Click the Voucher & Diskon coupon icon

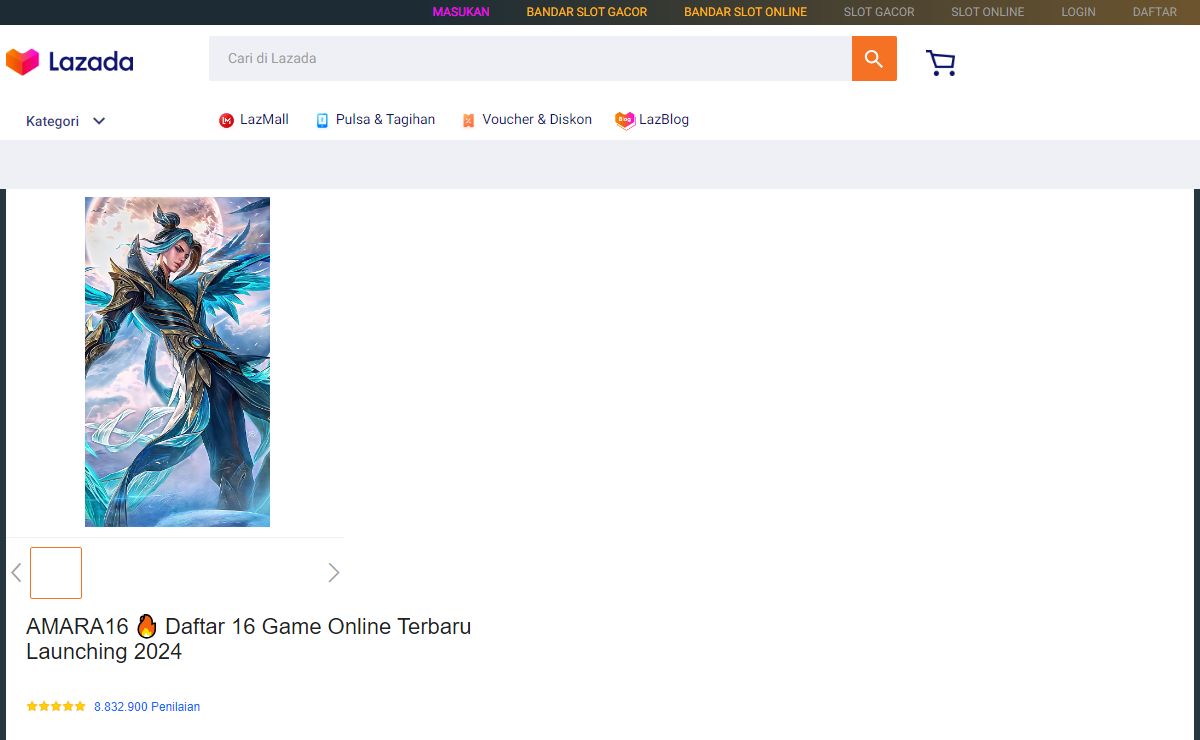468,121
